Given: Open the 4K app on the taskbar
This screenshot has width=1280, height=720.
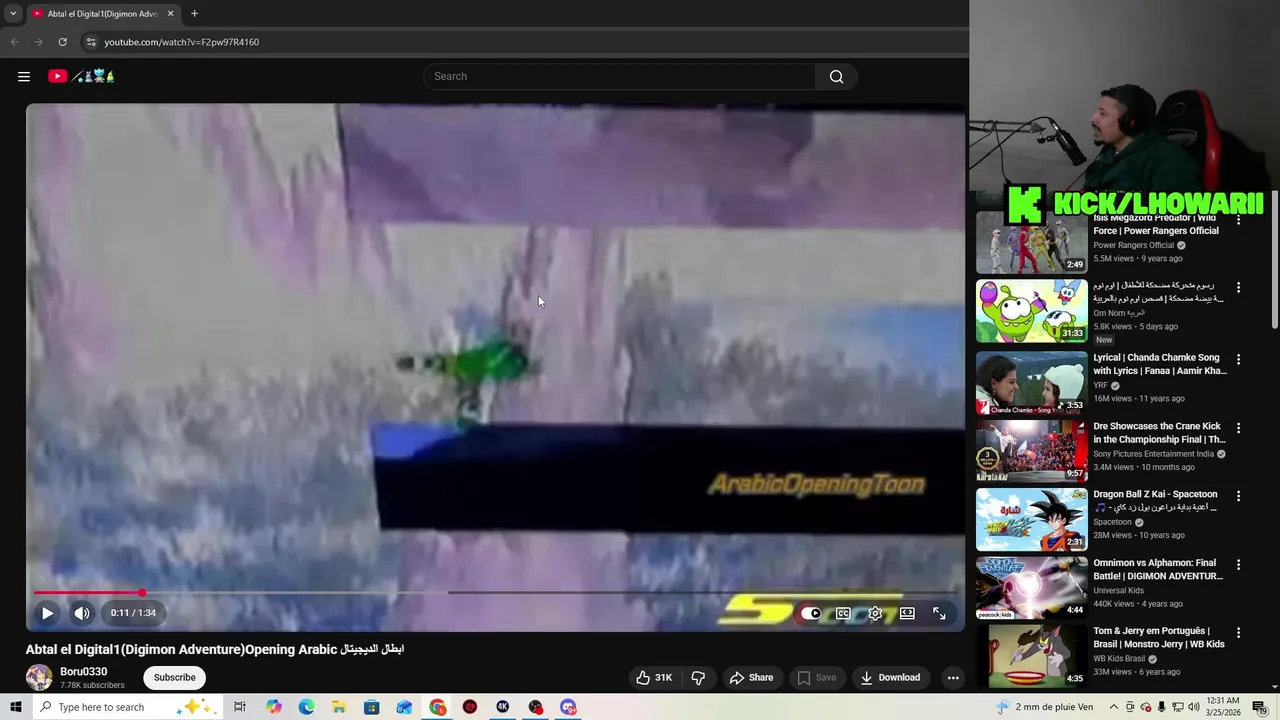Looking at the screenshot, I should click(503, 707).
